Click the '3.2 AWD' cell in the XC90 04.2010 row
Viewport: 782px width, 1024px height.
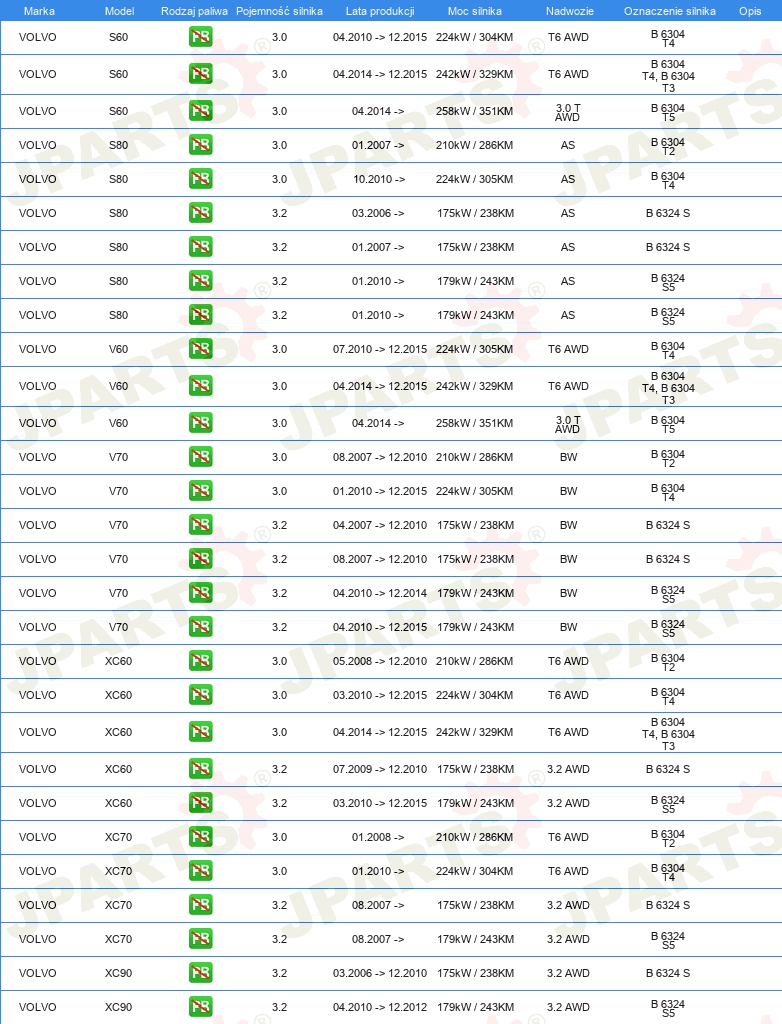tap(568, 1007)
